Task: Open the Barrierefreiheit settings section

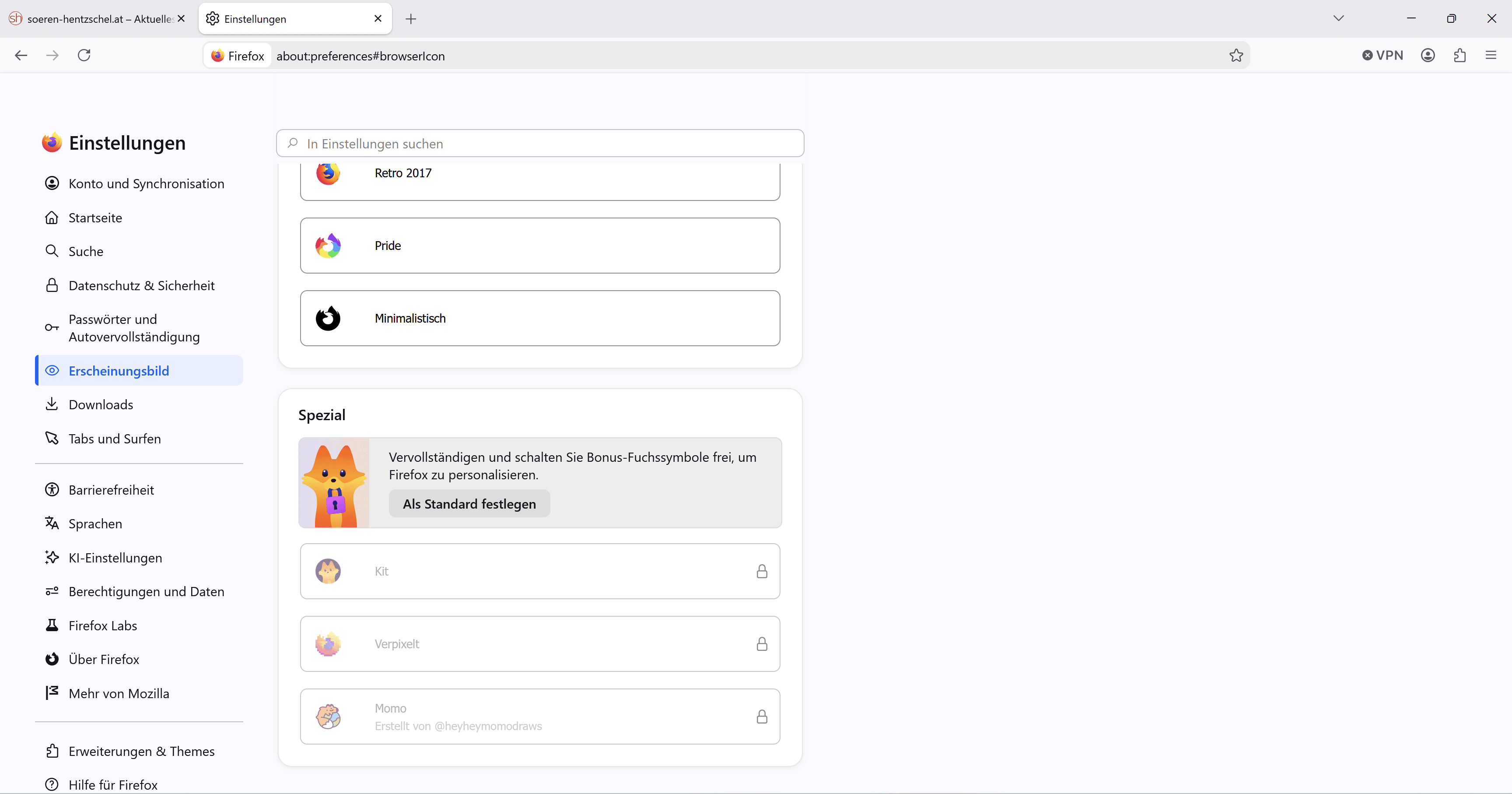Action: [x=139, y=490]
